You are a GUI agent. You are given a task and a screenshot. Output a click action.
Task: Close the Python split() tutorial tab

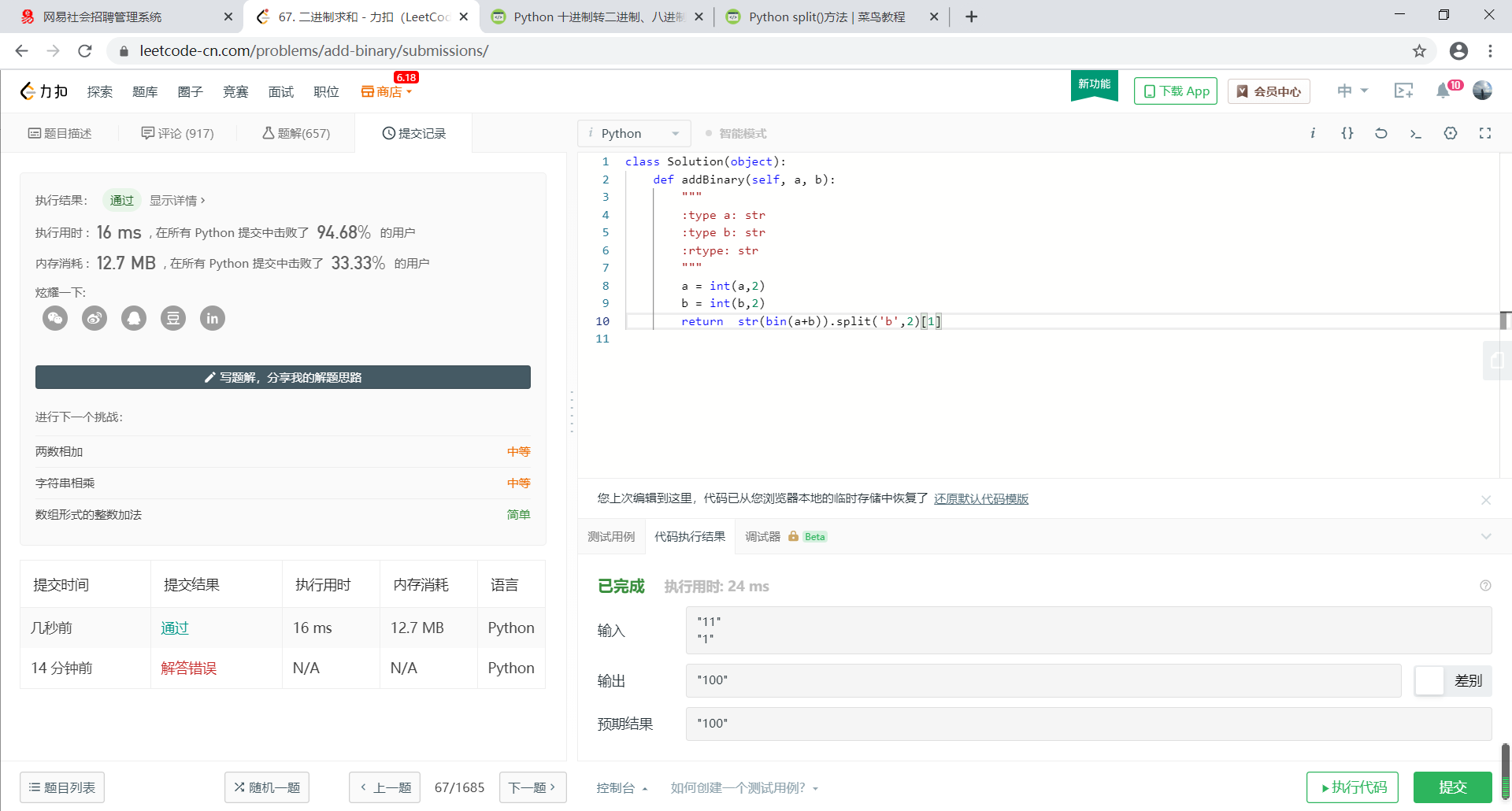click(934, 17)
